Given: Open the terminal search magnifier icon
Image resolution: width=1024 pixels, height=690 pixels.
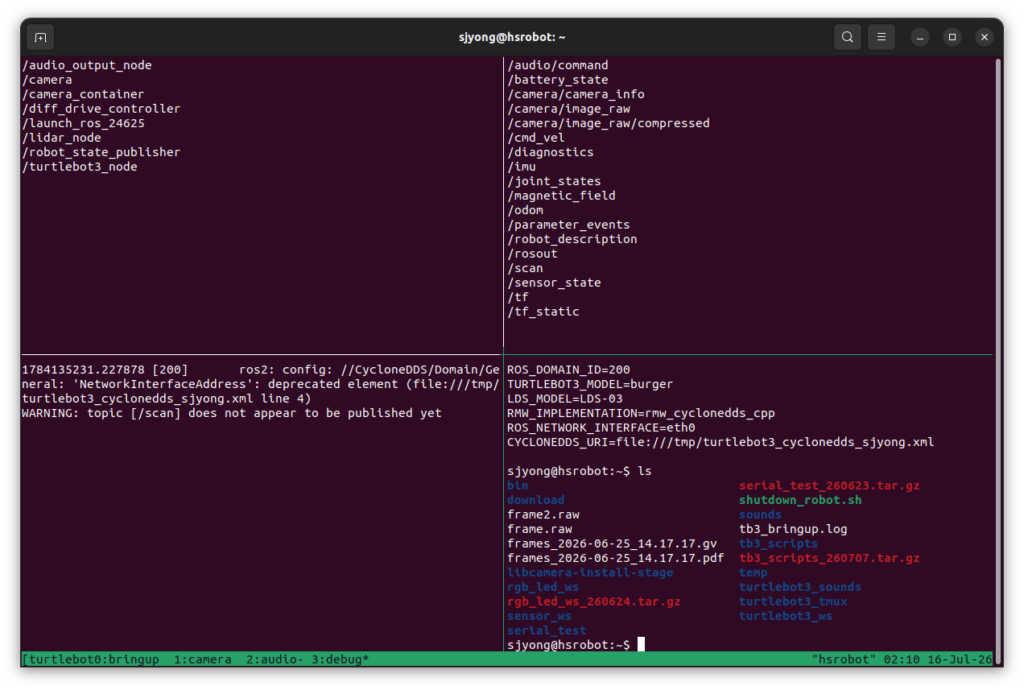Looking at the screenshot, I should pos(847,37).
